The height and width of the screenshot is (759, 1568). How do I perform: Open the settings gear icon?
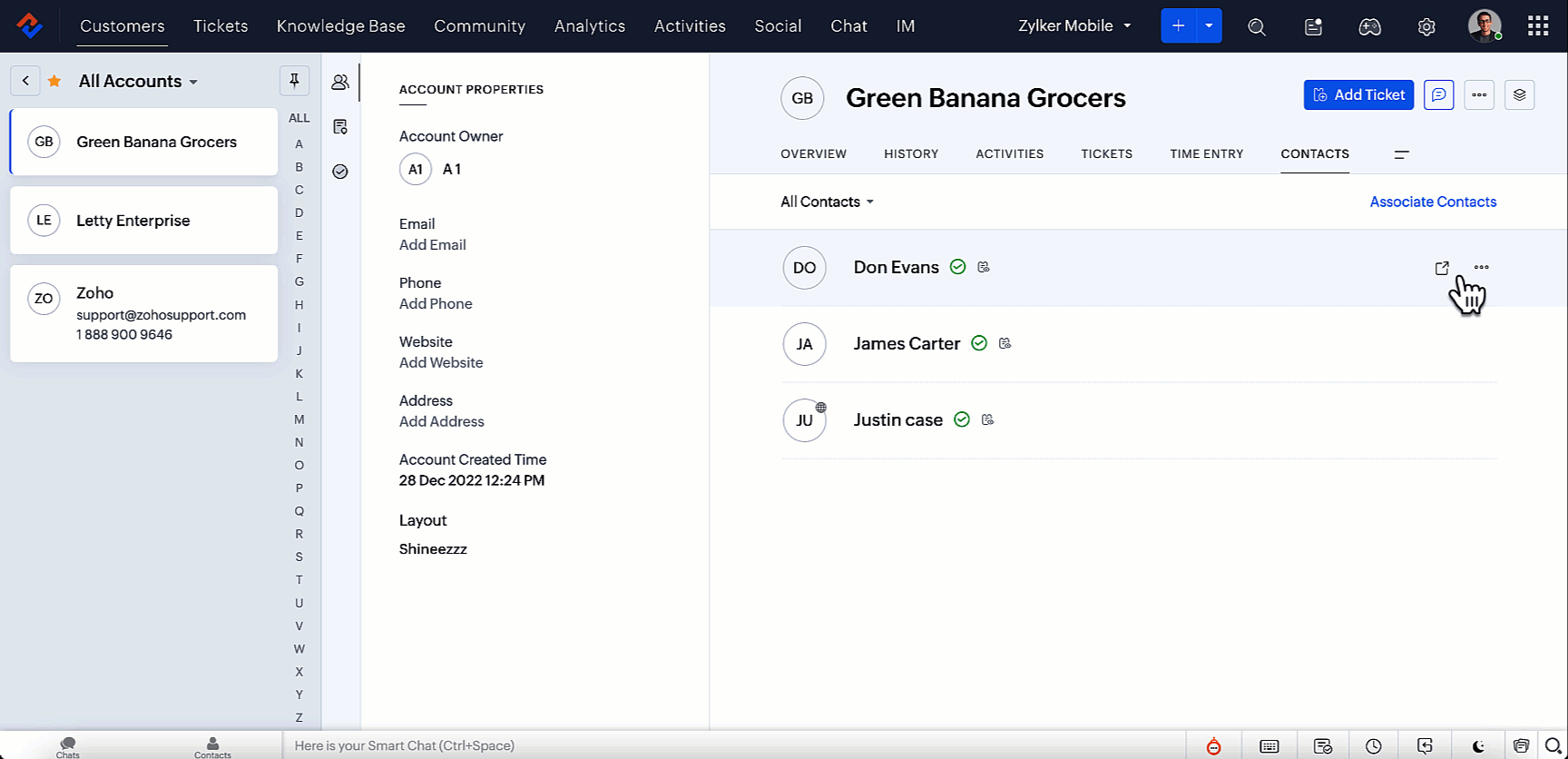pos(1426,26)
